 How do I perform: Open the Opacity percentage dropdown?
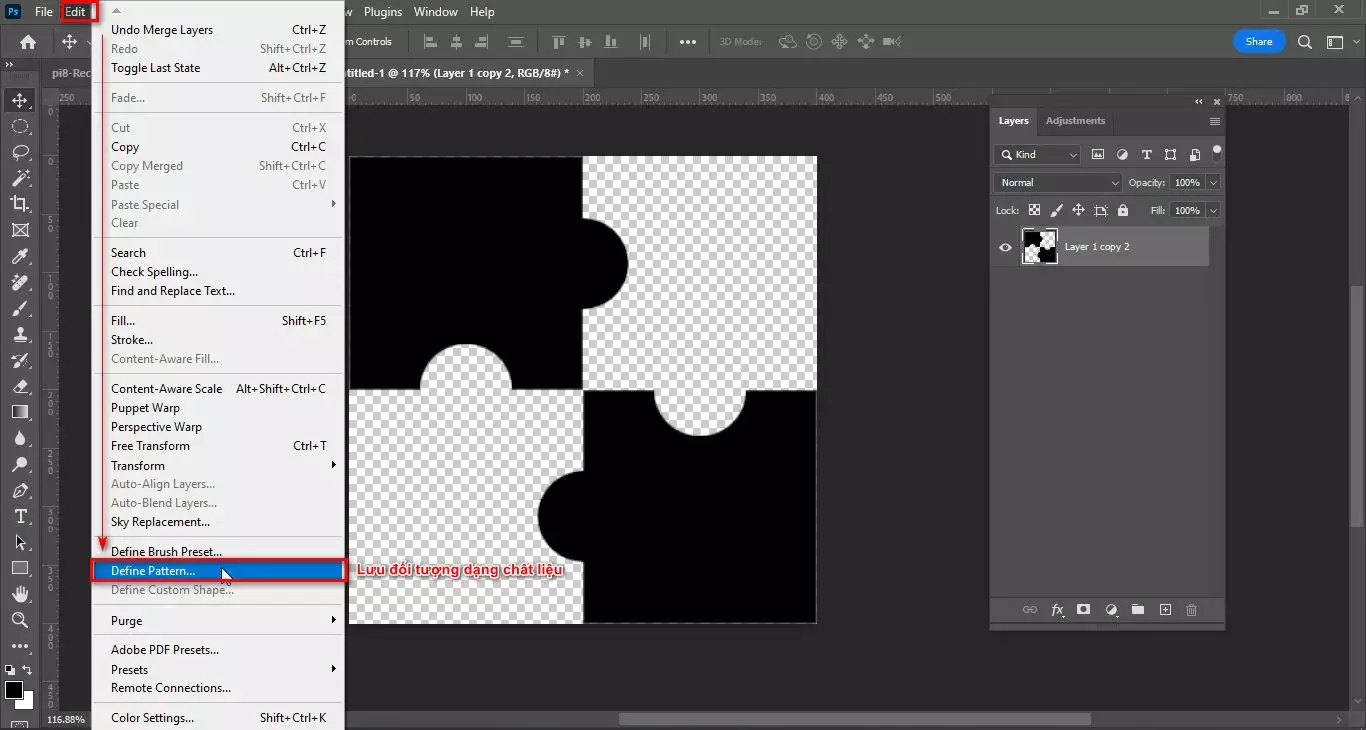[x=1211, y=182]
